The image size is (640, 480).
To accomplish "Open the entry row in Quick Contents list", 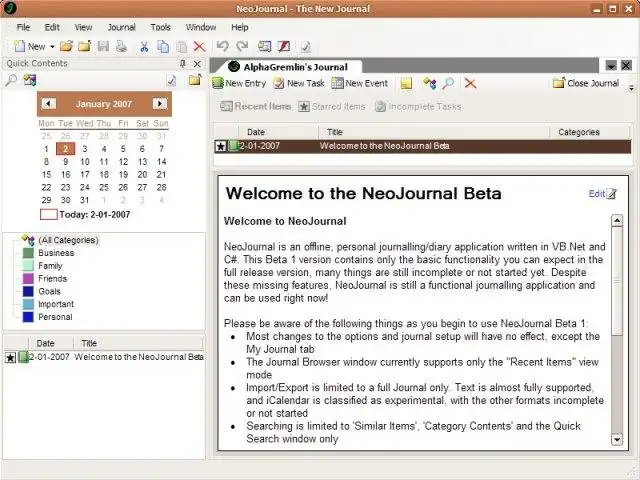I will 104,357.
